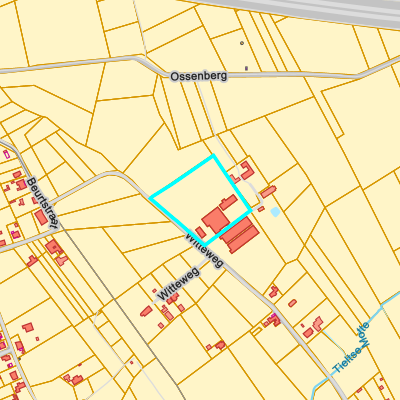Select the large square building inside the cyan parcel
The height and width of the screenshot is (400, 400).
point(216,220)
